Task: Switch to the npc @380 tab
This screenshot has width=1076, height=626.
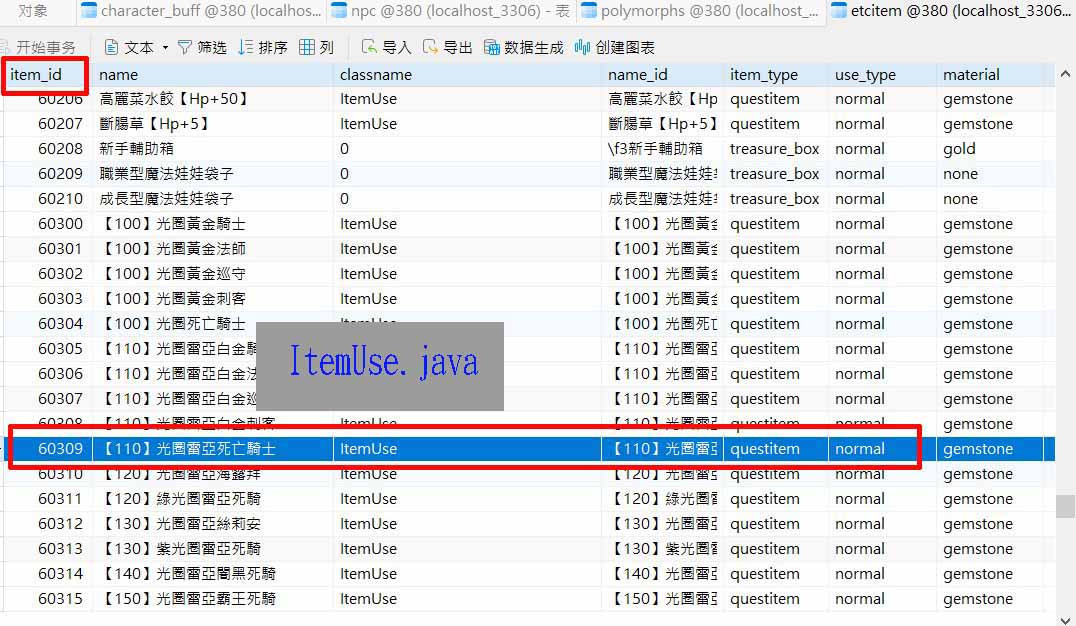Action: click(x=450, y=11)
